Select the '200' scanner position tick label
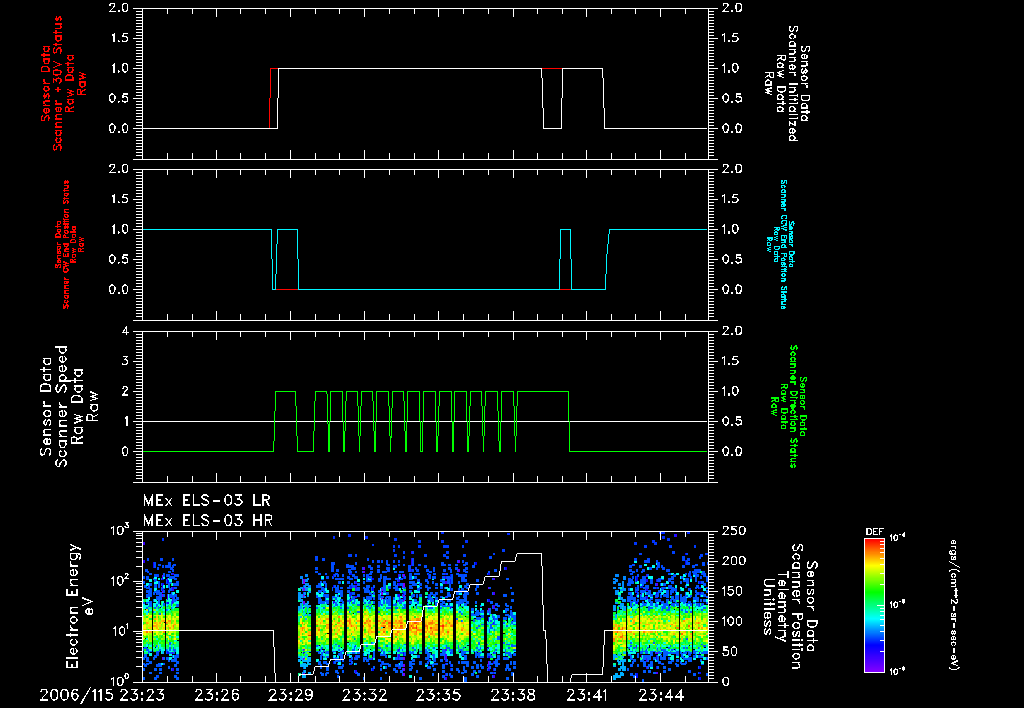This screenshot has height=708, width=1024. click(x=735, y=561)
